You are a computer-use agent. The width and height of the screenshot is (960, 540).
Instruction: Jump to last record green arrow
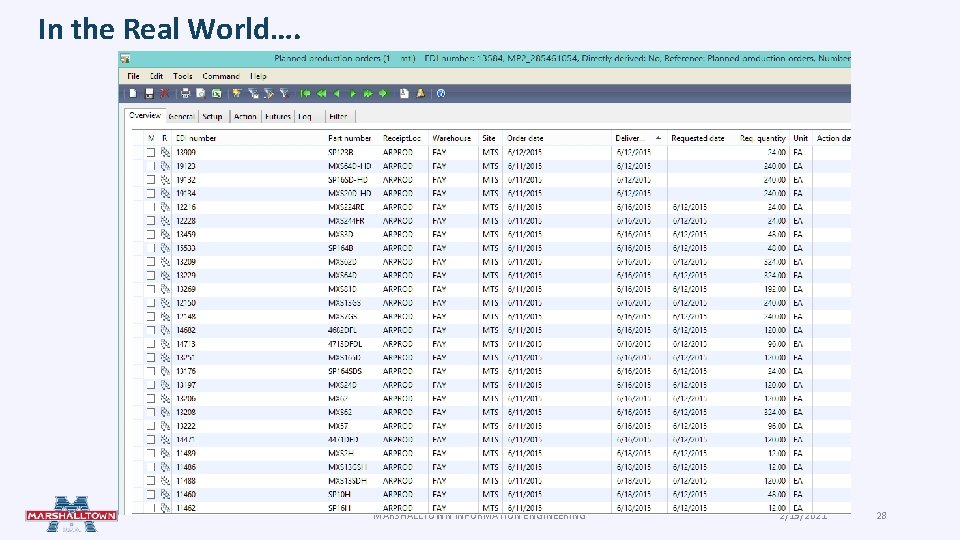[384, 94]
